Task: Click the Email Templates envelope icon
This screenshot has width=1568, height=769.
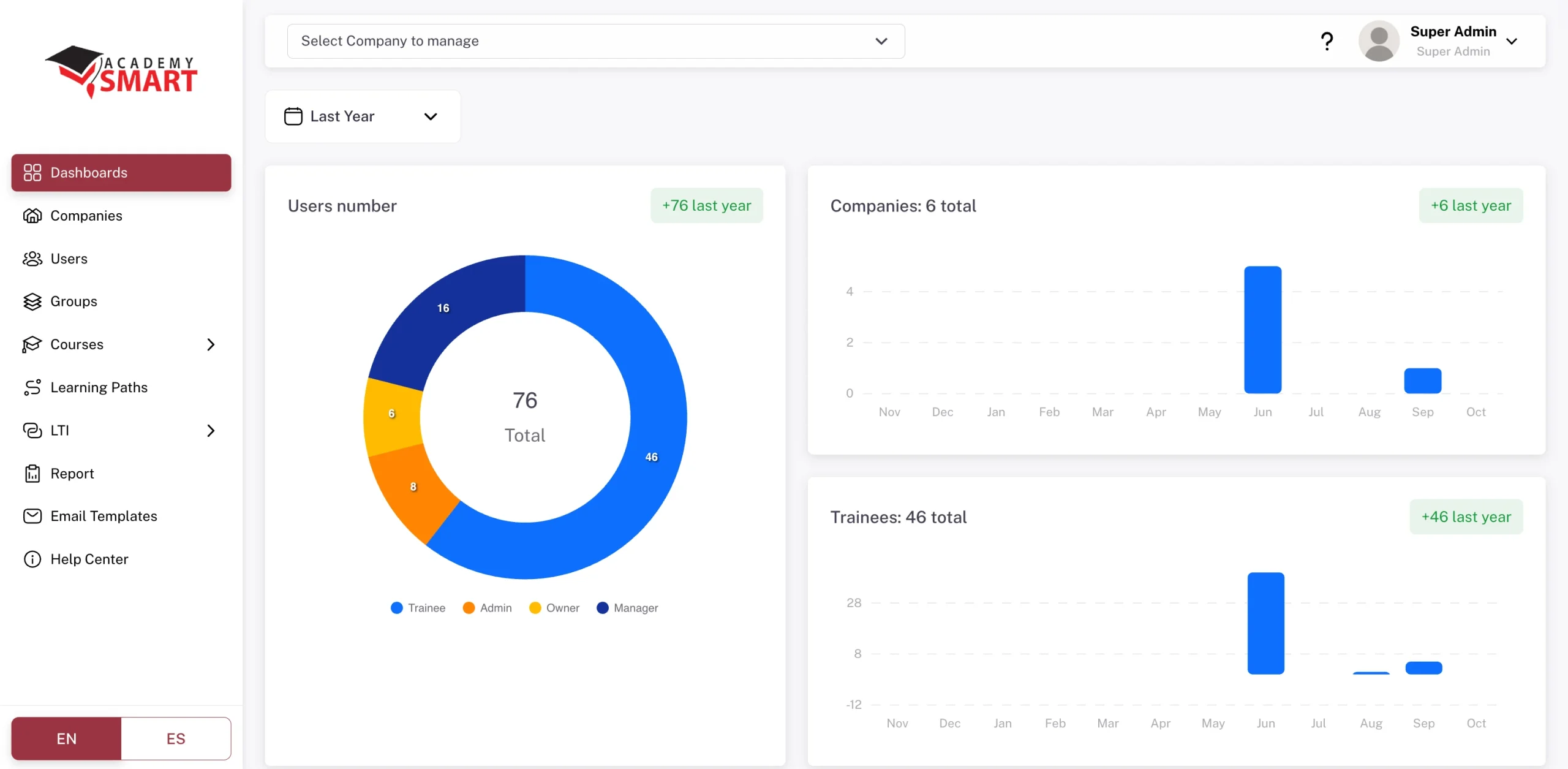Action: pyautogui.click(x=32, y=516)
